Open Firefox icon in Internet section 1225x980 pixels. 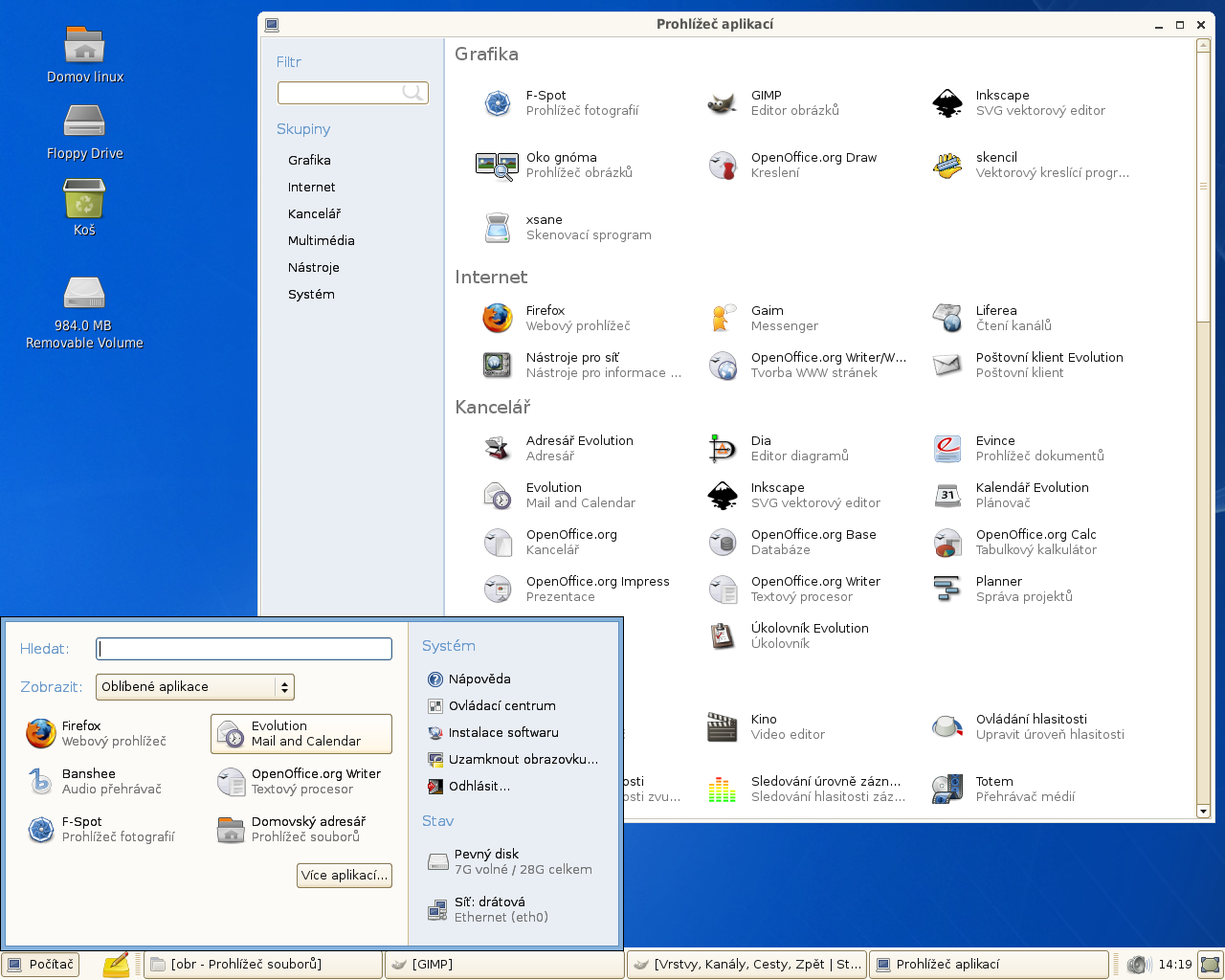point(497,318)
